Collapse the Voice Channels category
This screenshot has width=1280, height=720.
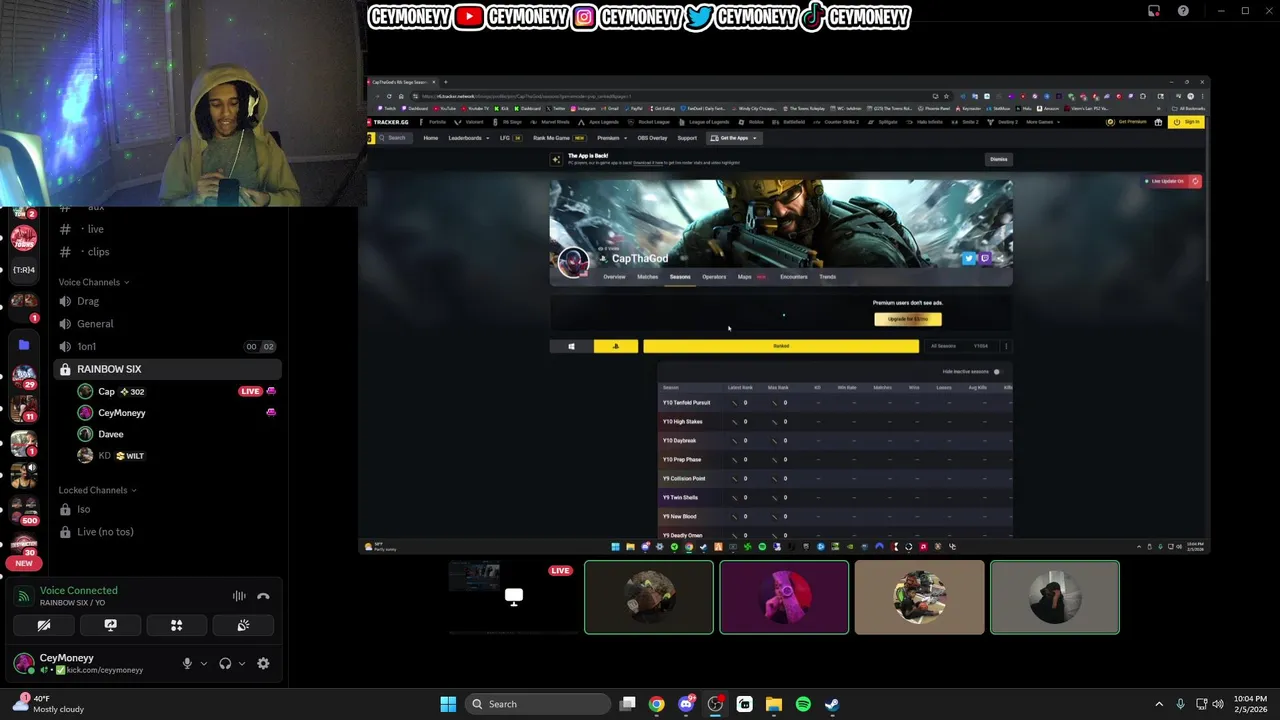pyautogui.click(x=94, y=282)
